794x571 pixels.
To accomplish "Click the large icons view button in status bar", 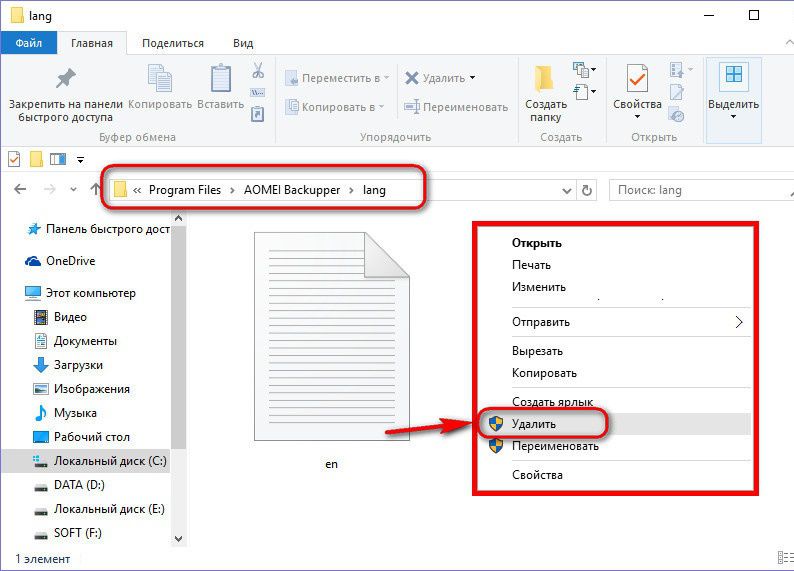I will coord(786,558).
